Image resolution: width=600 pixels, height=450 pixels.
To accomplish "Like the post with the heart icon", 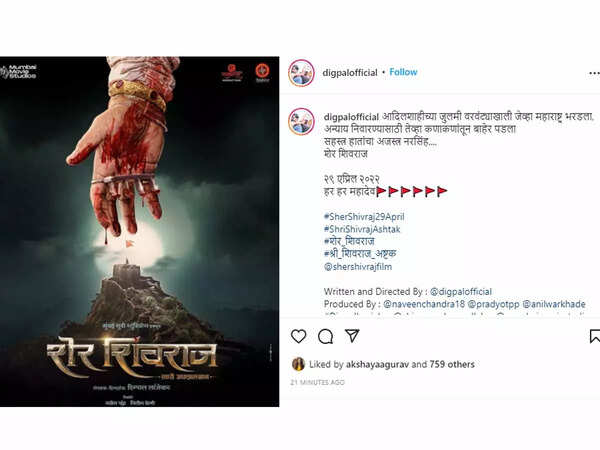I will [x=298, y=336].
